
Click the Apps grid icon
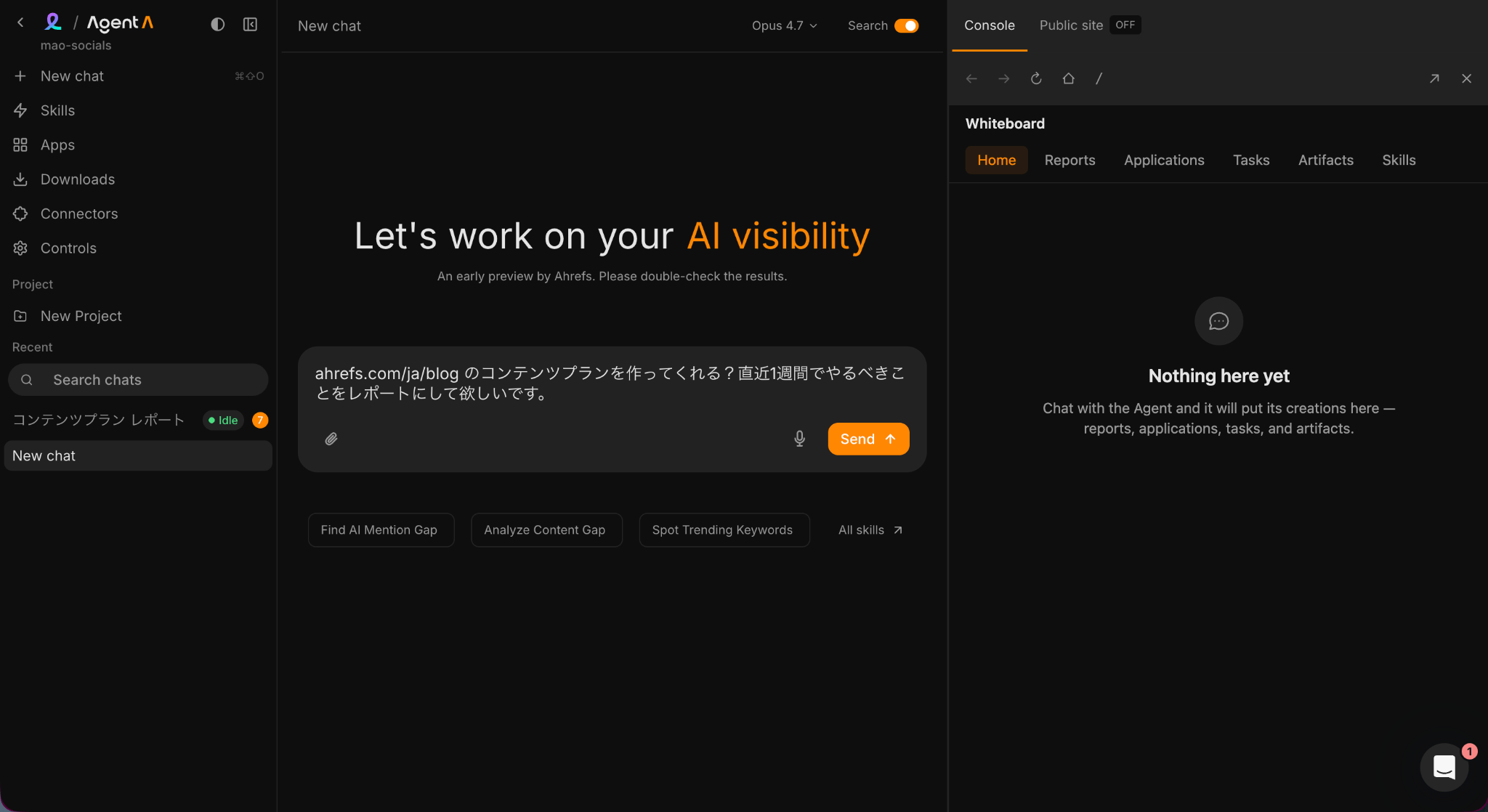[20, 145]
